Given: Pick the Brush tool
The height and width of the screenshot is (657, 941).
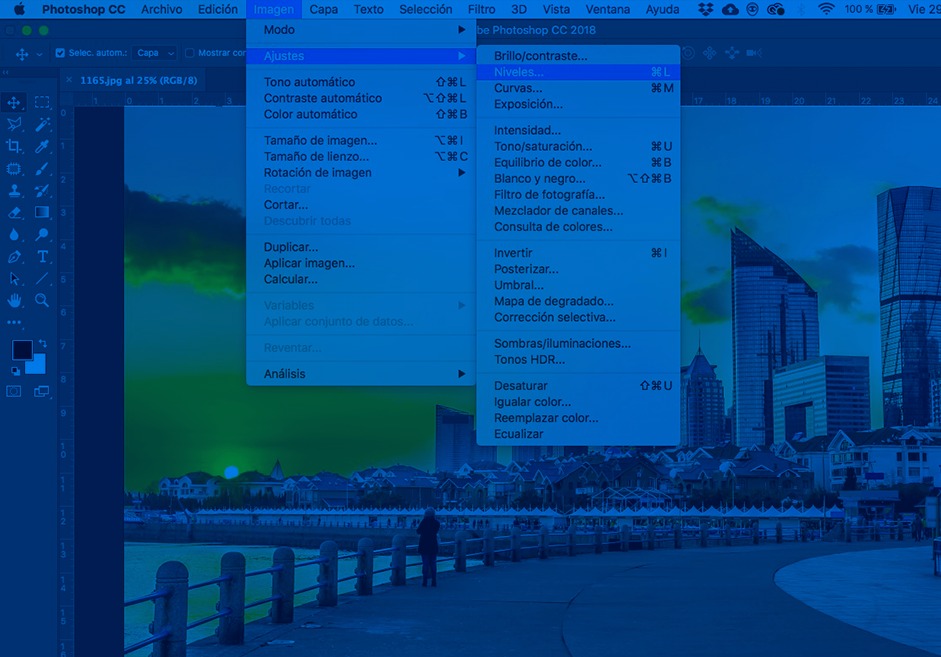Looking at the screenshot, I should tap(42, 169).
